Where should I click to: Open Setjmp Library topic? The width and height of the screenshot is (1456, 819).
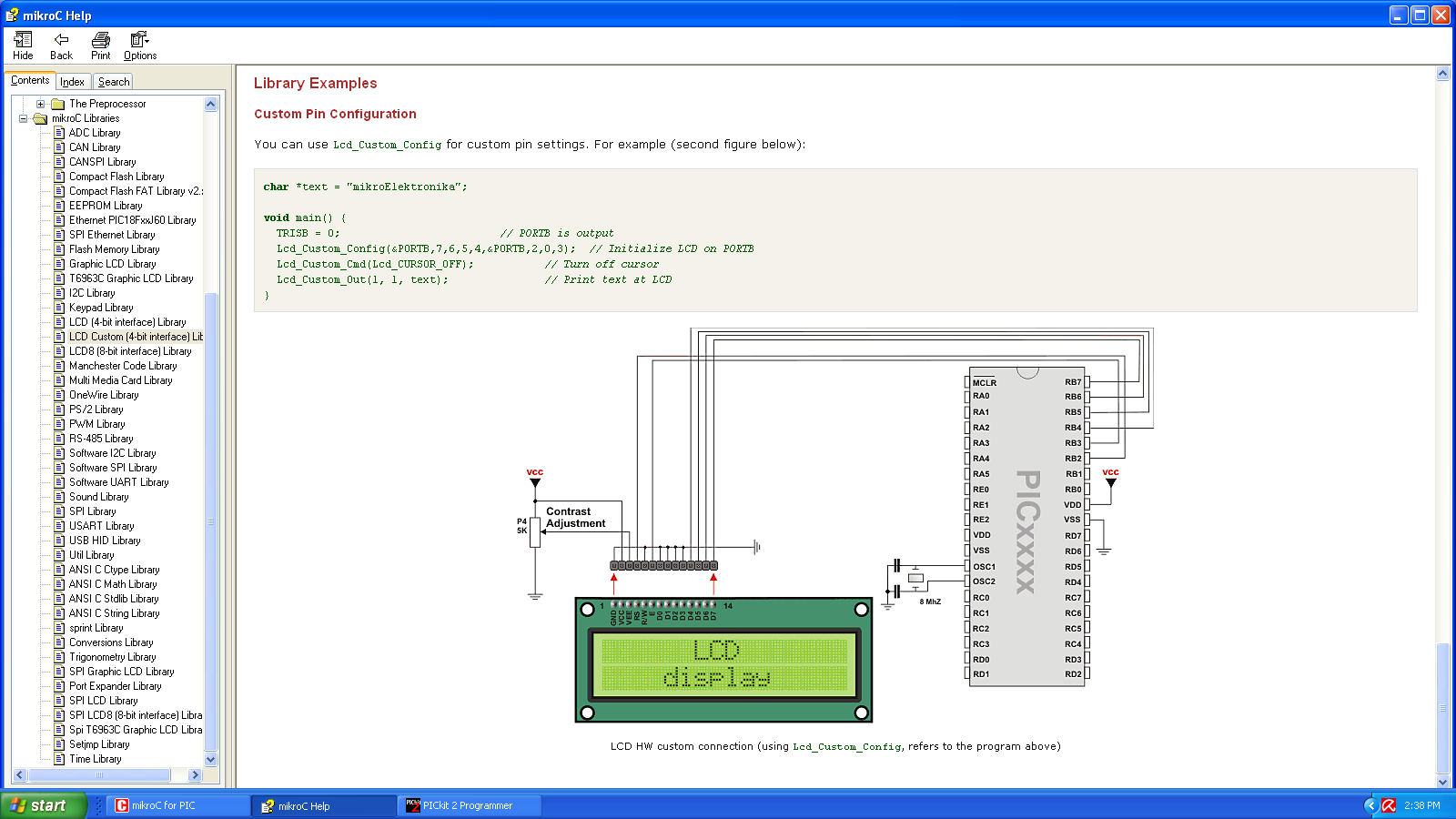[99, 744]
